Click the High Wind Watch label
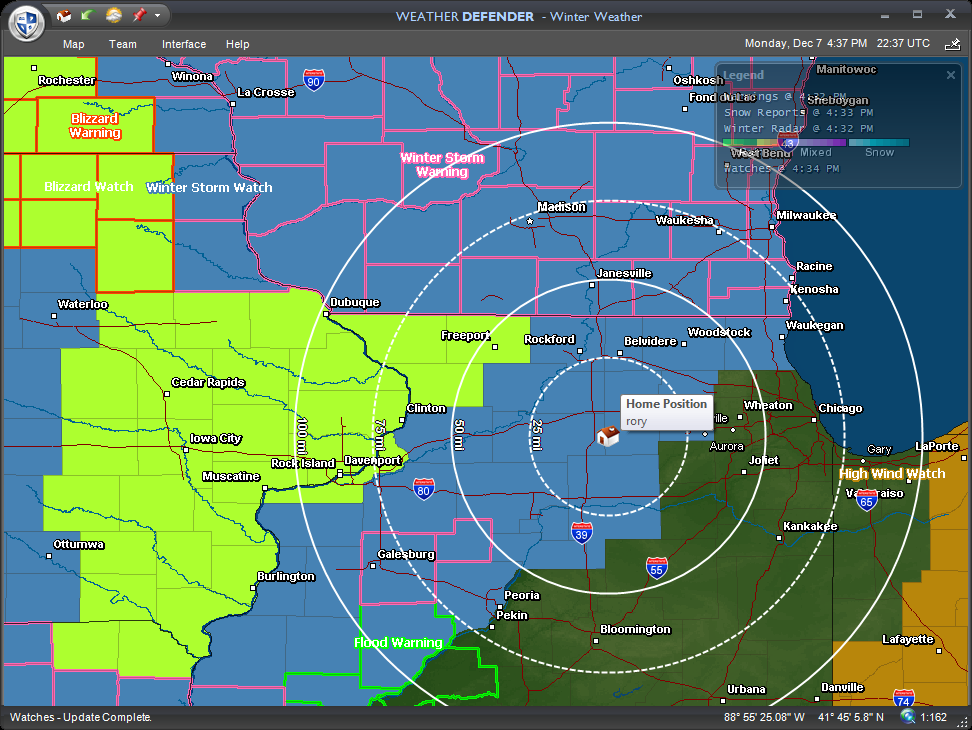Viewport: 972px width, 730px height. click(x=892, y=473)
